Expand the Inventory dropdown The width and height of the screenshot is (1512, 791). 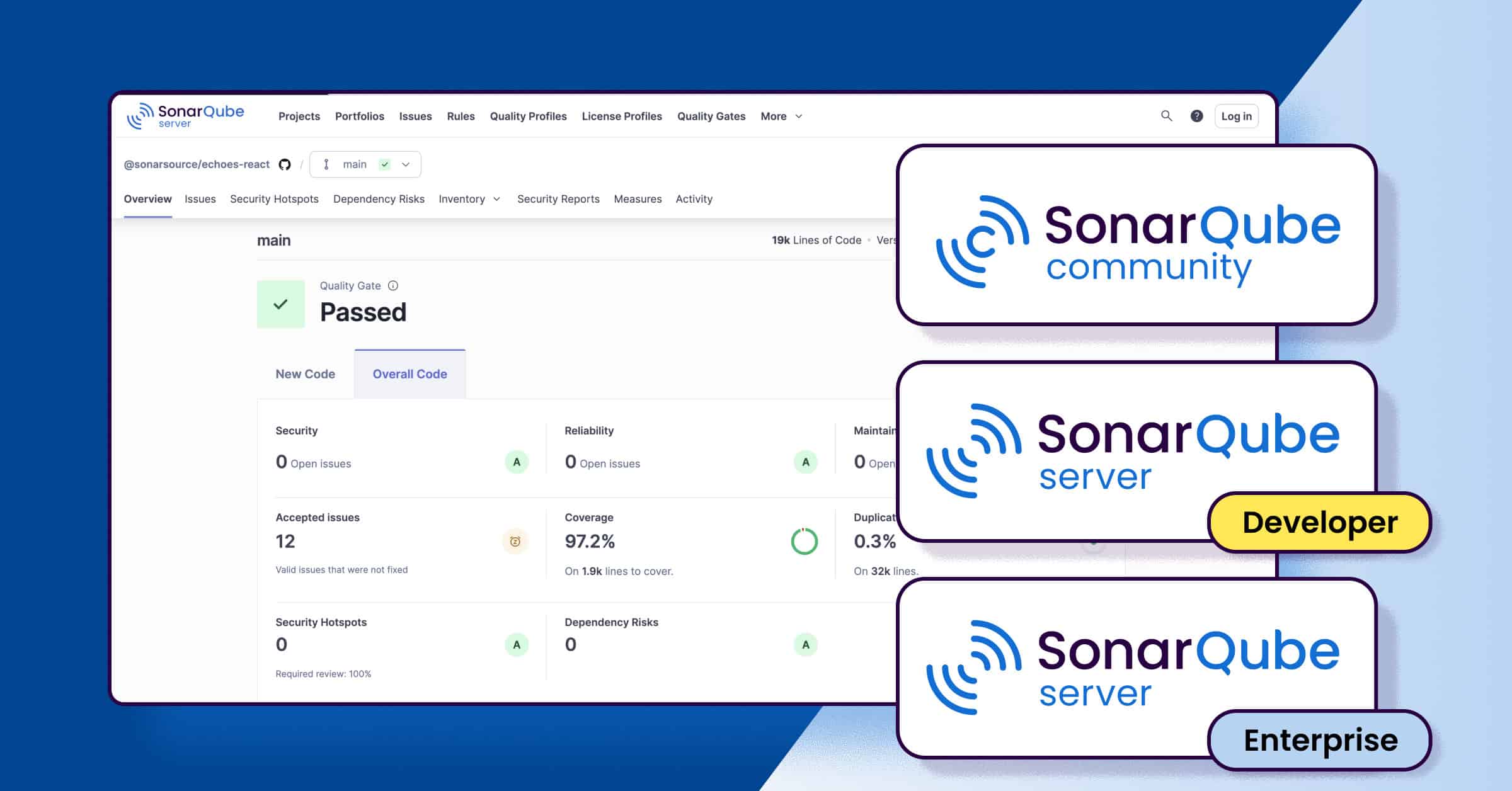point(469,199)
